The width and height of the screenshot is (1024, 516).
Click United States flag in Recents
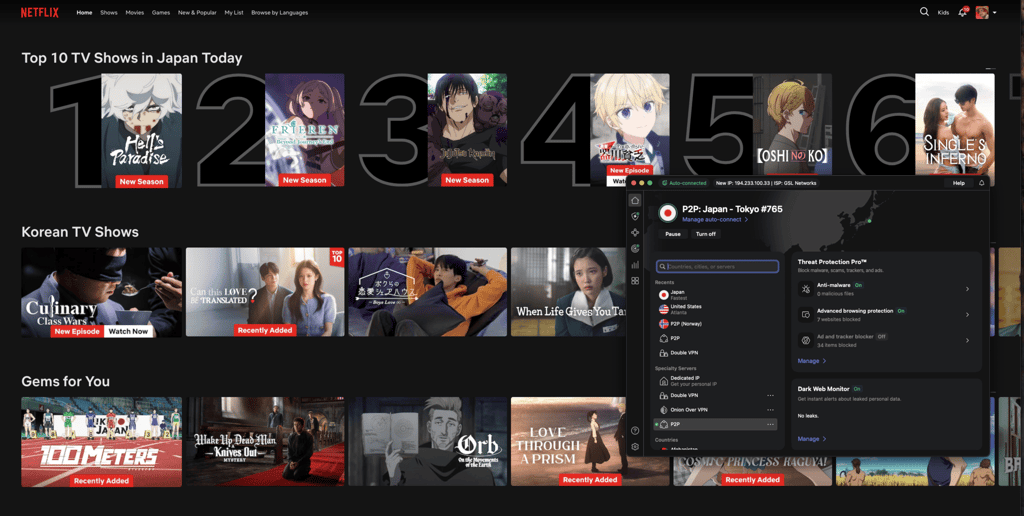(x=664, y=309)
